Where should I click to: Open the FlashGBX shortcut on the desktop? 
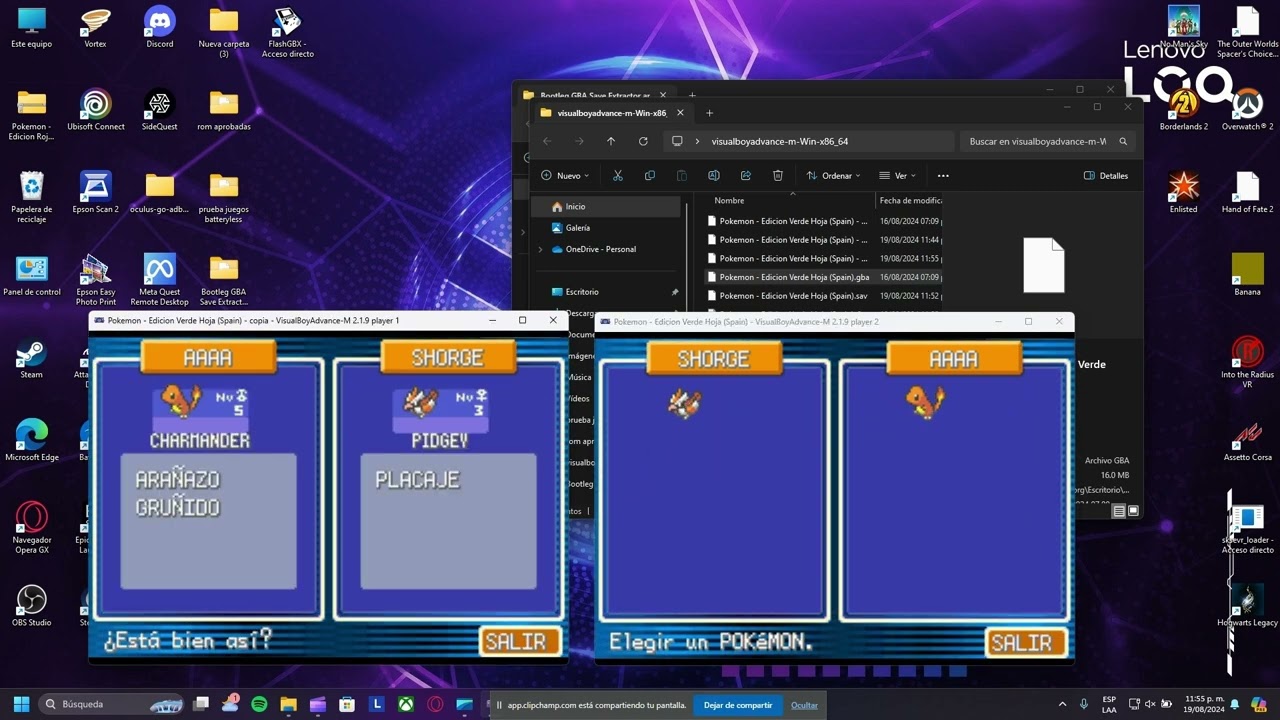[x=288, y=32]
